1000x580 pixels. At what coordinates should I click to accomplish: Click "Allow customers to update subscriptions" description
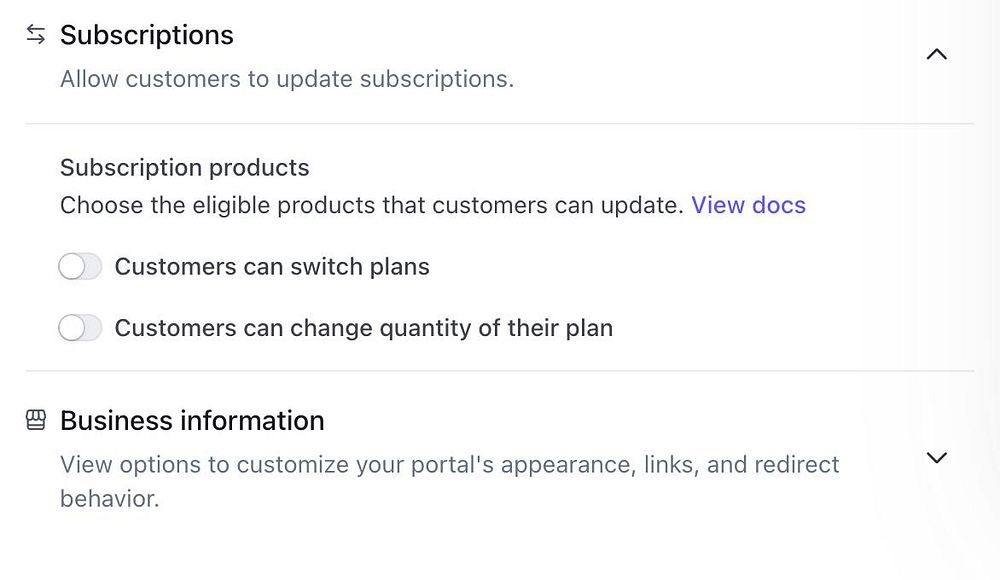click(x=287, y=79)
